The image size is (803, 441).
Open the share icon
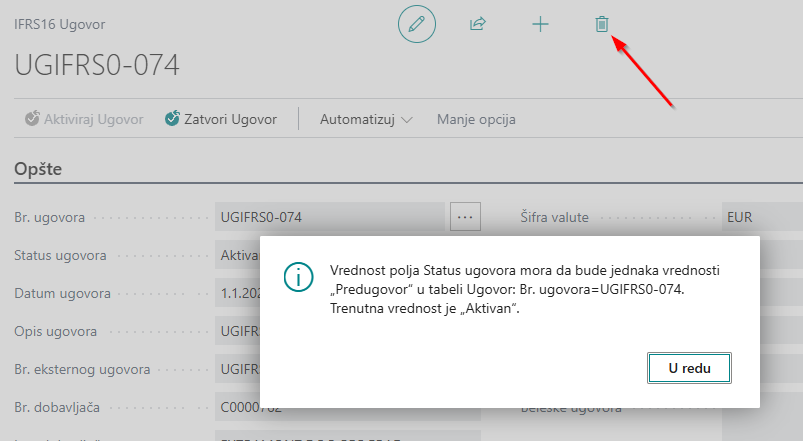pyautogui.click(x=478, y=24)
